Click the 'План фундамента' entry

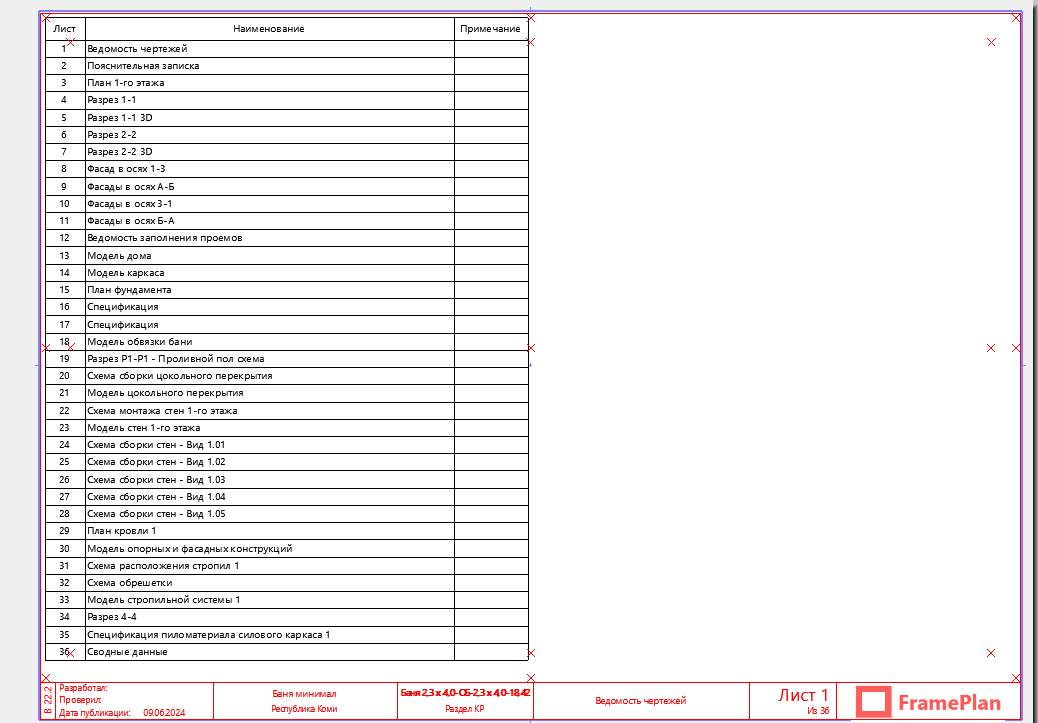(x=129, y=290)
